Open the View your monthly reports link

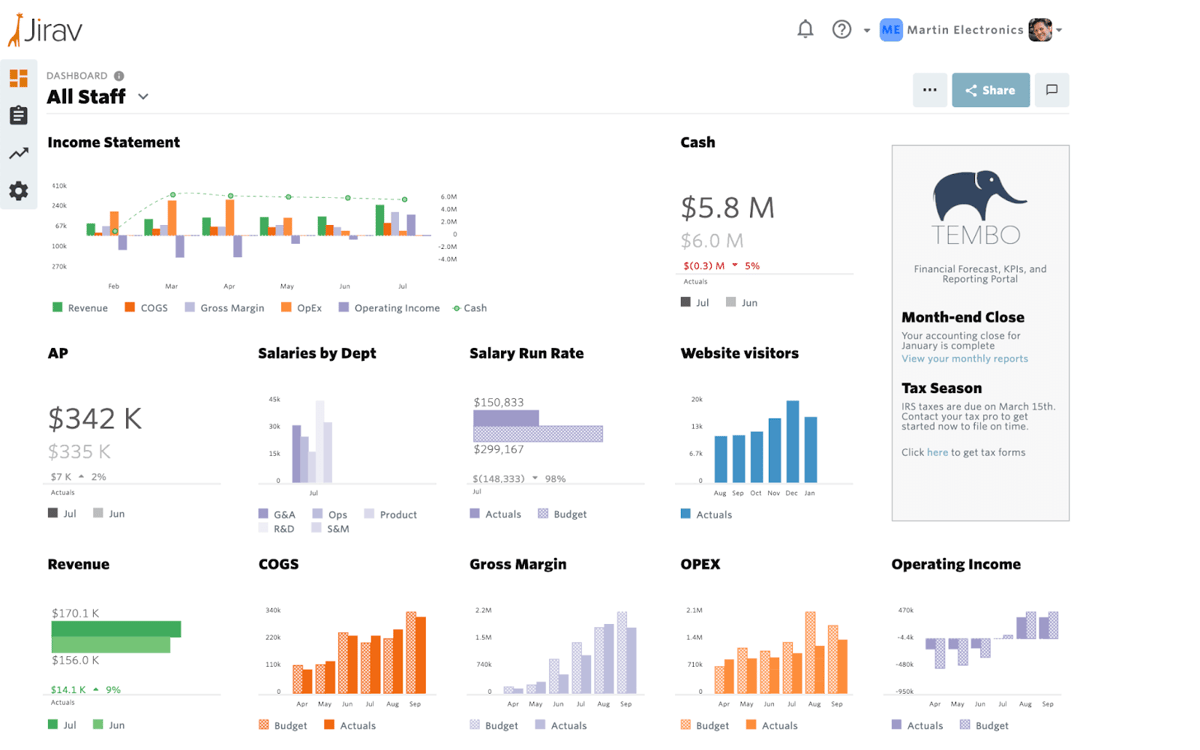[964, 358]
